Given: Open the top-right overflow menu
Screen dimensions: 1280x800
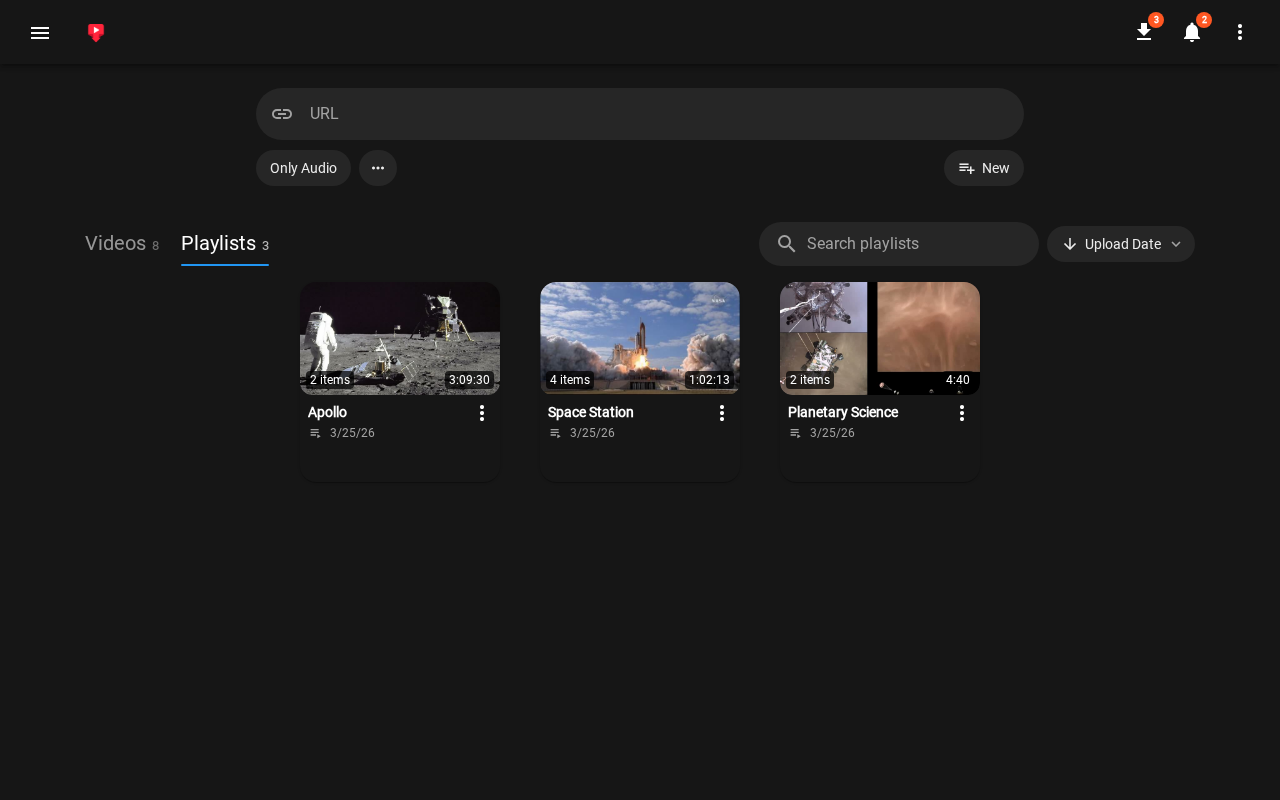Looking at the screenshot, I should click(1240, 32).
